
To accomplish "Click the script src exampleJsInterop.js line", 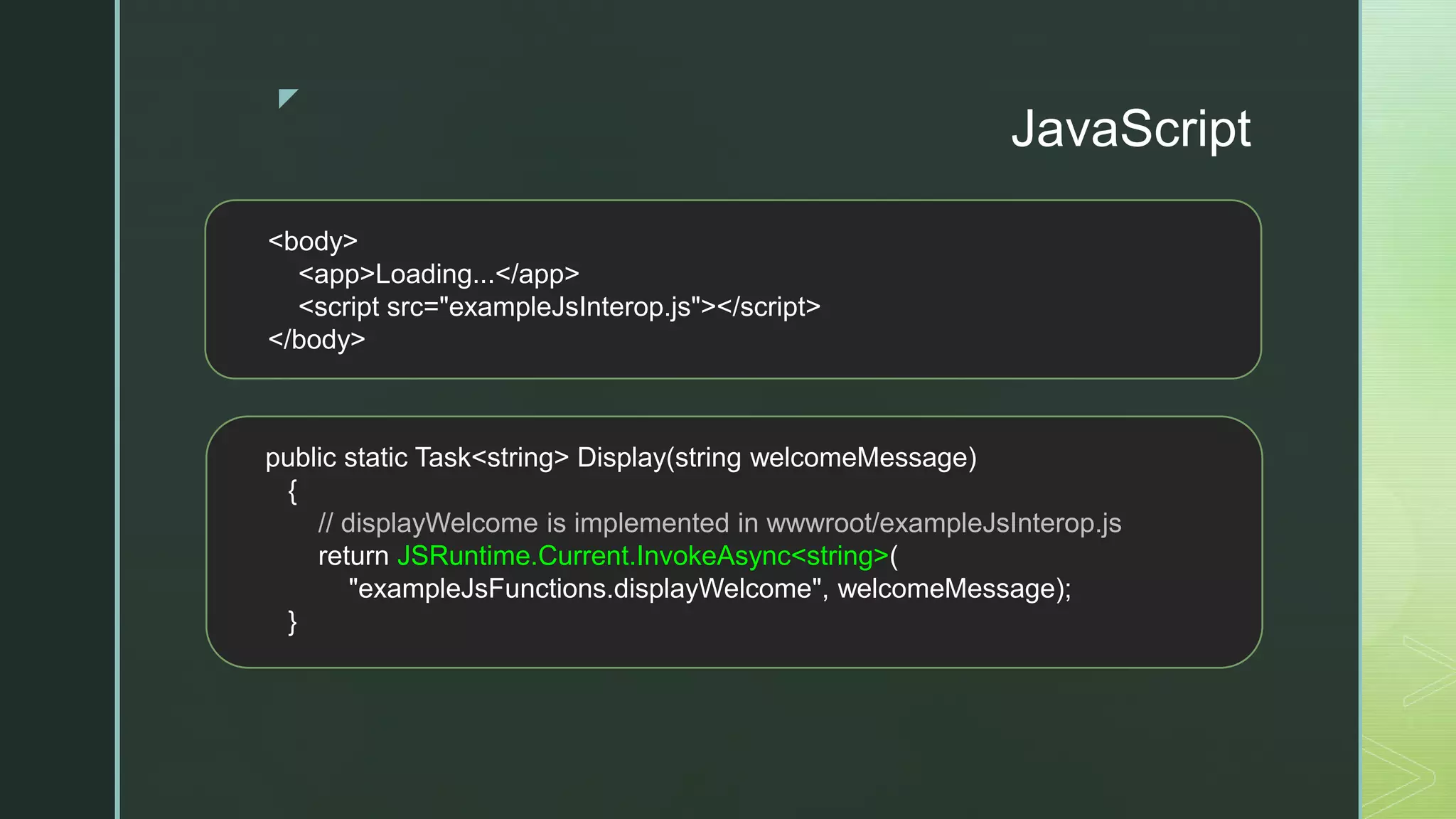I will 560,307.
